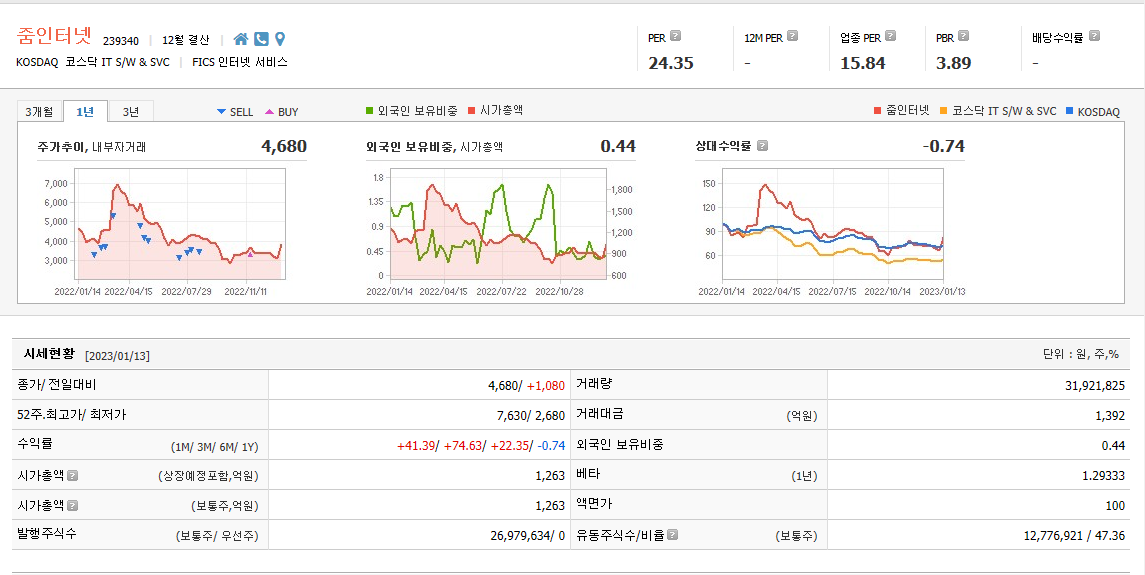Click the 외국인 보유비중 시가총액 chart

click(497, 224)
